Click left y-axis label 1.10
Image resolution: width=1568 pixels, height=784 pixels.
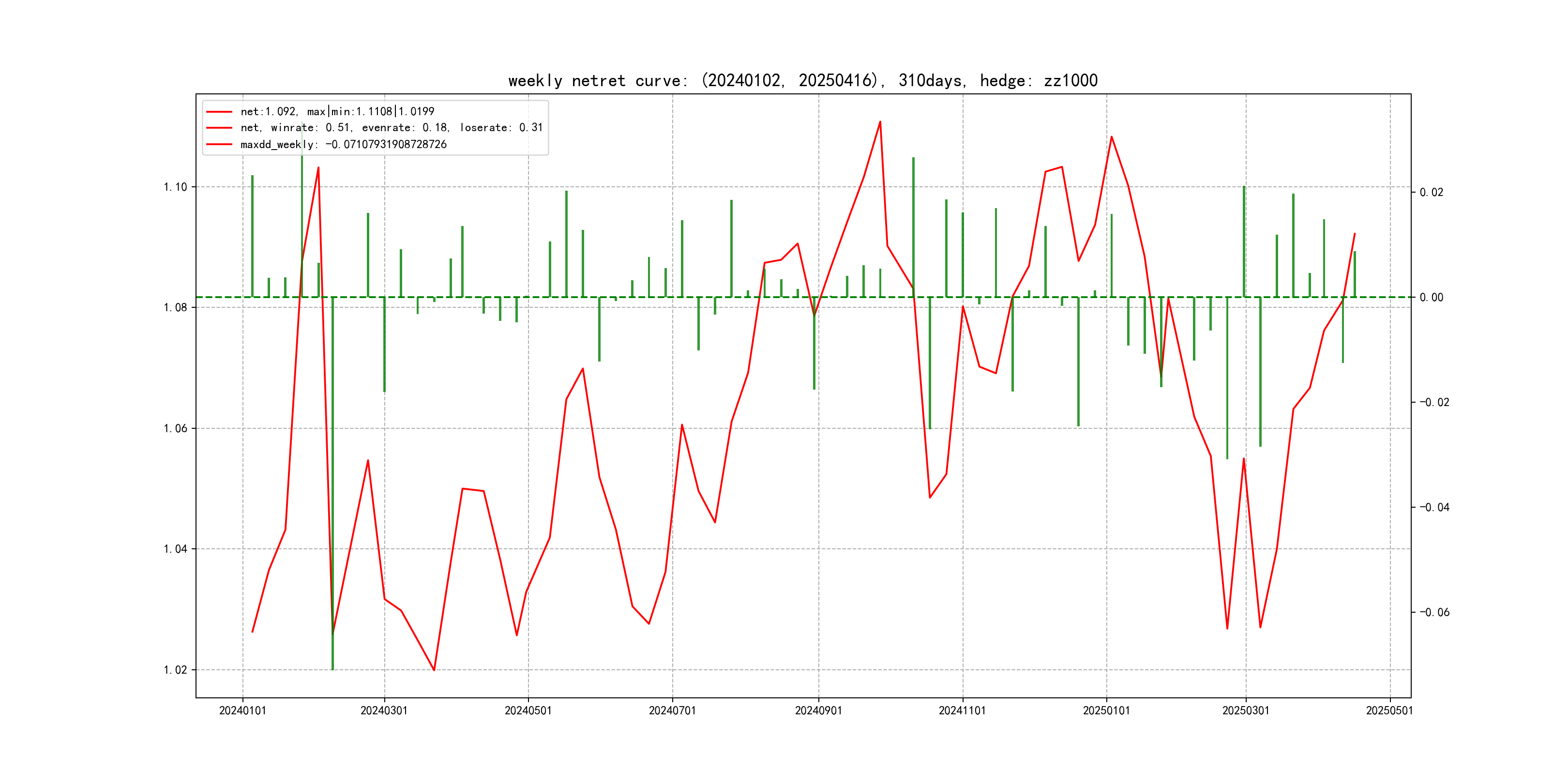[175, 187]
